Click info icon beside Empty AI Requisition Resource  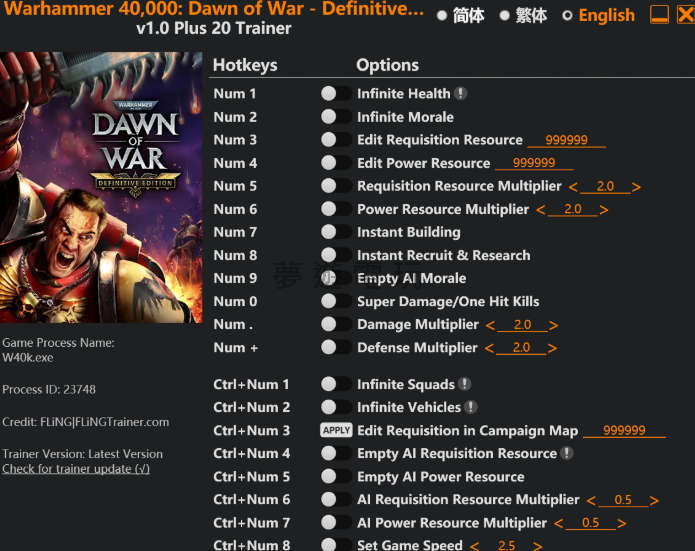pyautogui.click(x=567, y=453)
